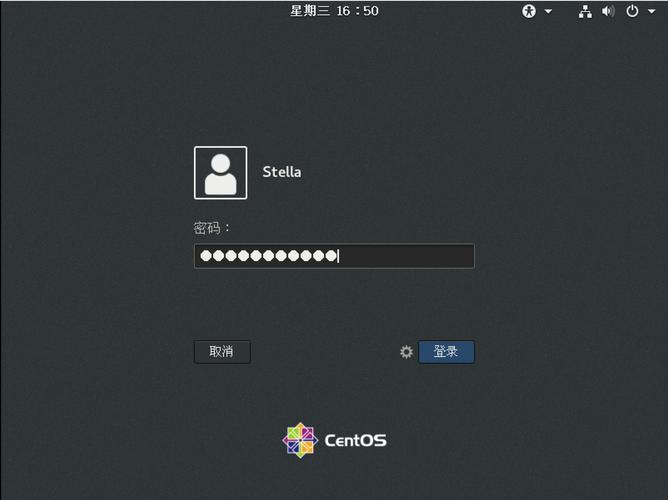Expand the accessibility dropdown arrow

point(548,11)
